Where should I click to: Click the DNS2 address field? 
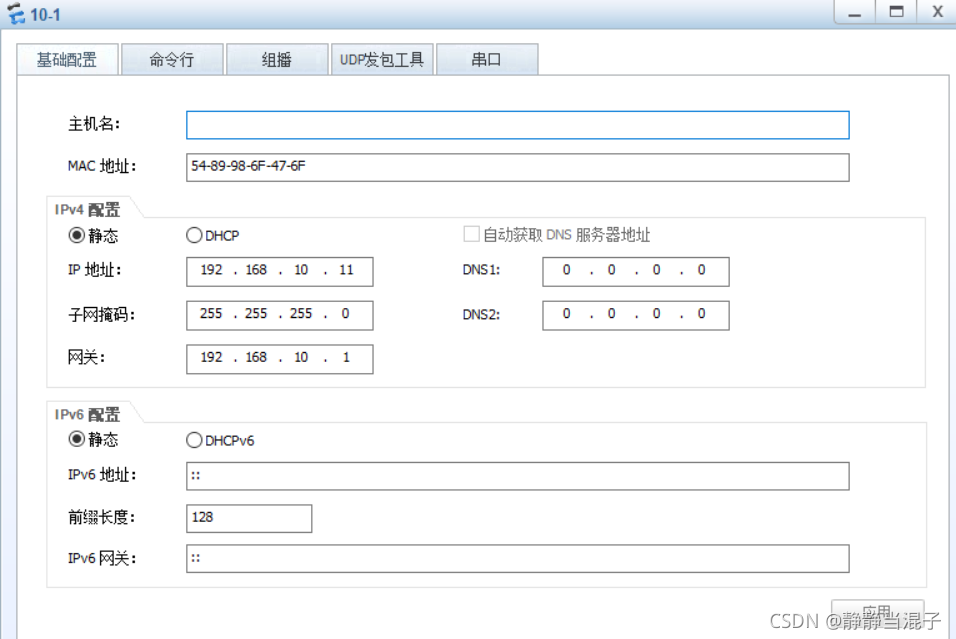tap(636, 315)
